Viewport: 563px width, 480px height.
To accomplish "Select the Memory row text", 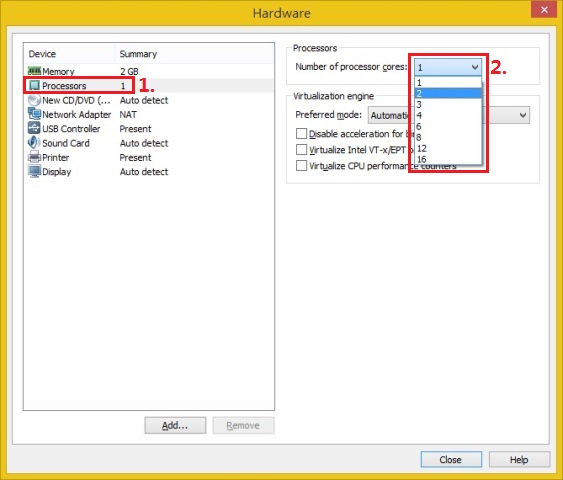I will click(x=58, y=71).
